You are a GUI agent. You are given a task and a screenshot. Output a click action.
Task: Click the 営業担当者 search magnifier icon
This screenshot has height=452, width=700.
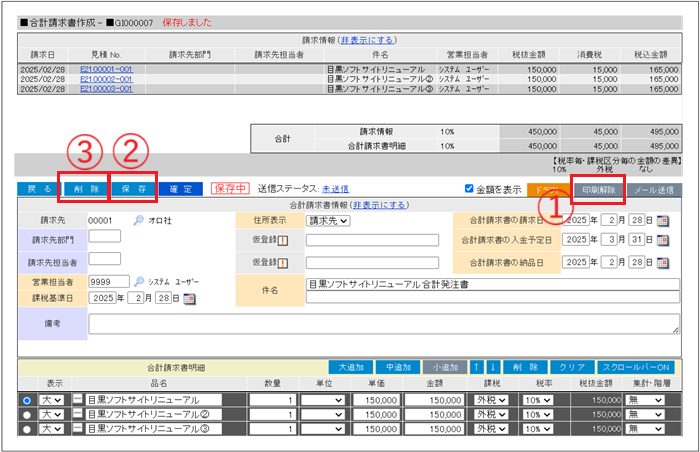tap(139, 282)
